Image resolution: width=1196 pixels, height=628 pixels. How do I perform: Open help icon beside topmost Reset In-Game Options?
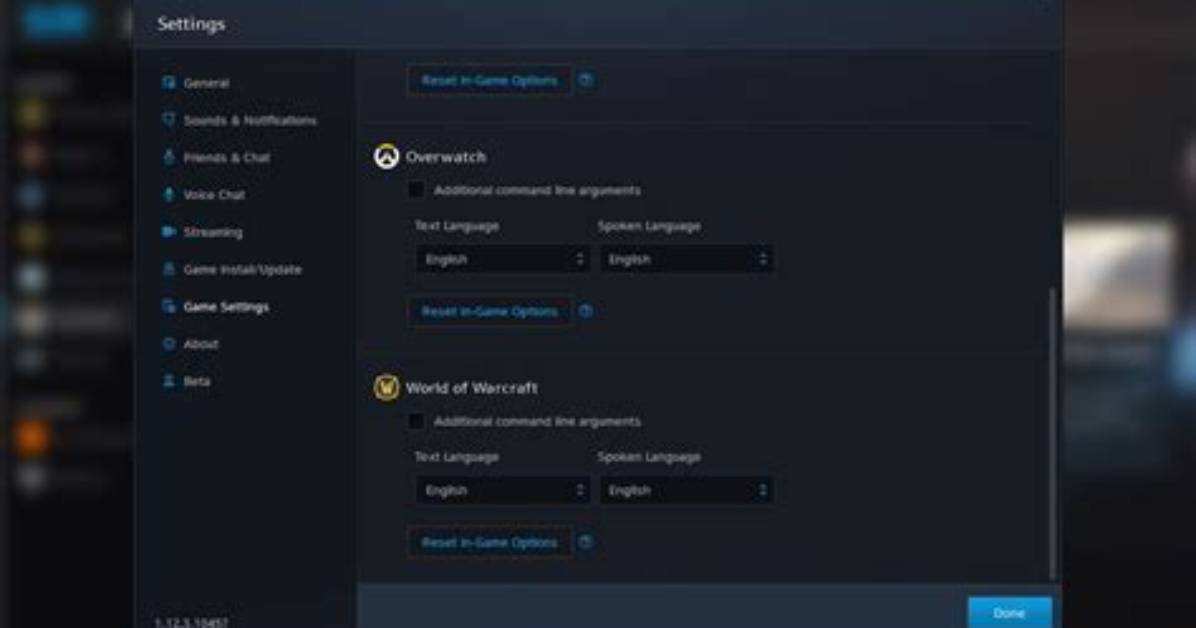[586, 80]
